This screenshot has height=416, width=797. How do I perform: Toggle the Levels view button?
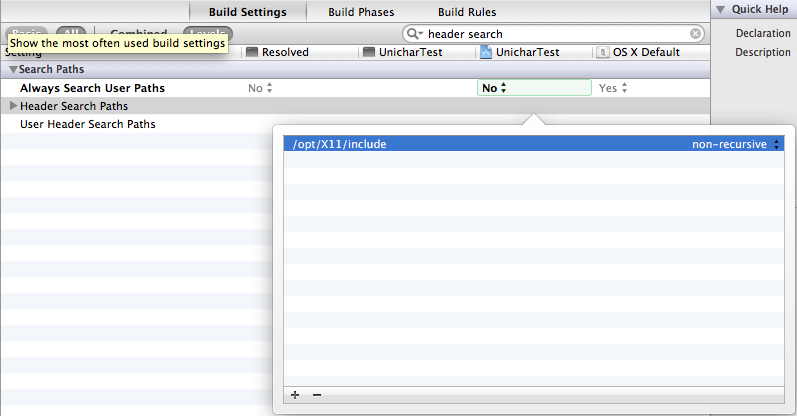208,34
